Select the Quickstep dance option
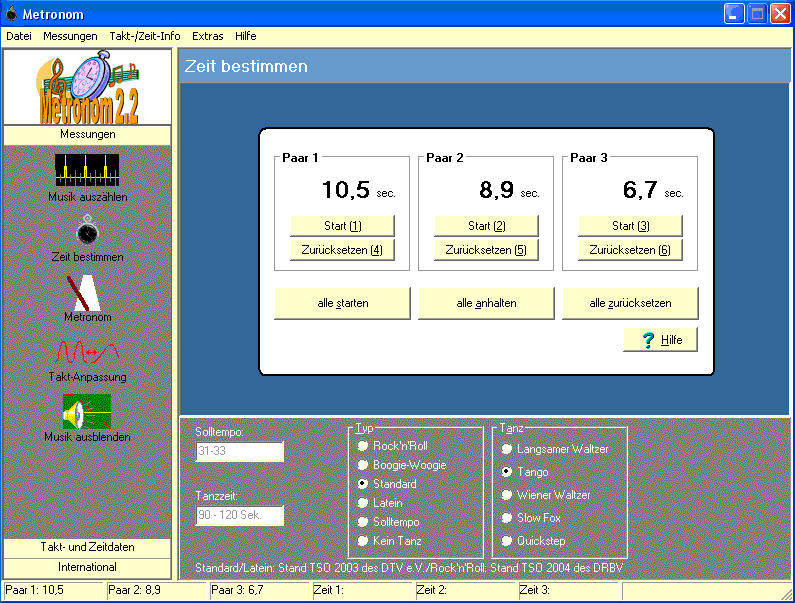The height and width of the screenshot is (603, 795). click(507, 541)
